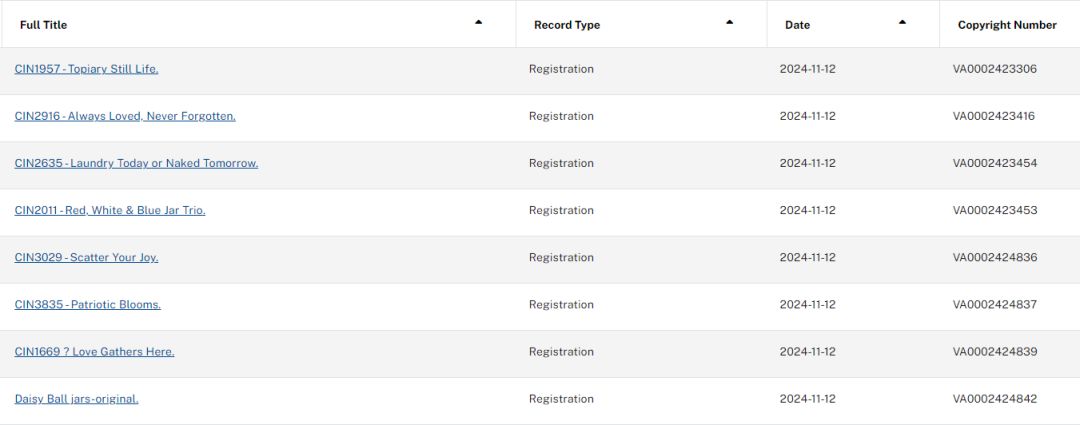
Task: Click the Record Type column header
Action: click(x=567, y=25)
